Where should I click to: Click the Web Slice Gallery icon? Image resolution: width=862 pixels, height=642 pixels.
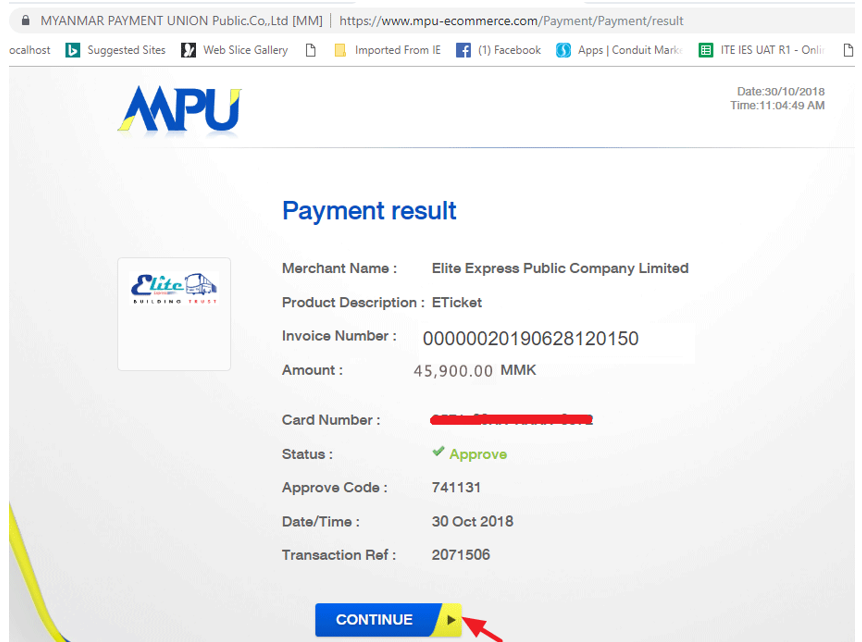pos(189,49)
